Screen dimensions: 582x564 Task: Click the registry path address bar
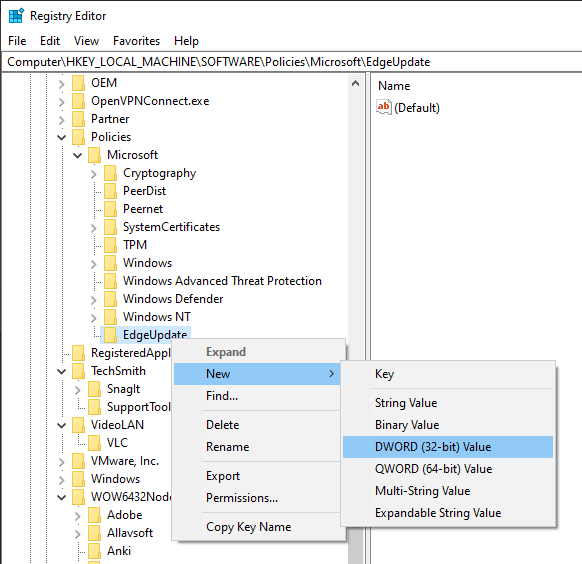[291, 62]
